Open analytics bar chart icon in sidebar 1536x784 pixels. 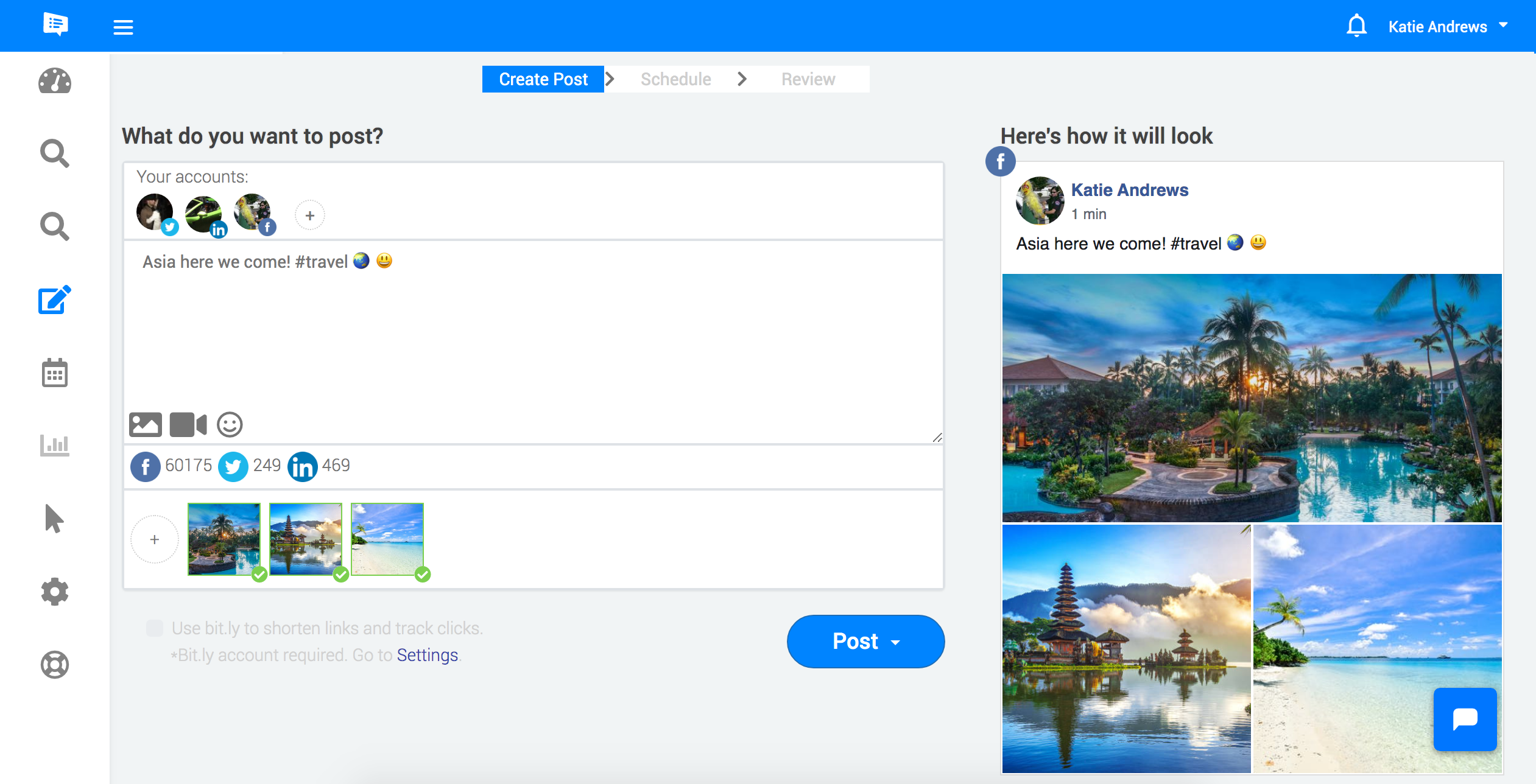tap(55, 446)
